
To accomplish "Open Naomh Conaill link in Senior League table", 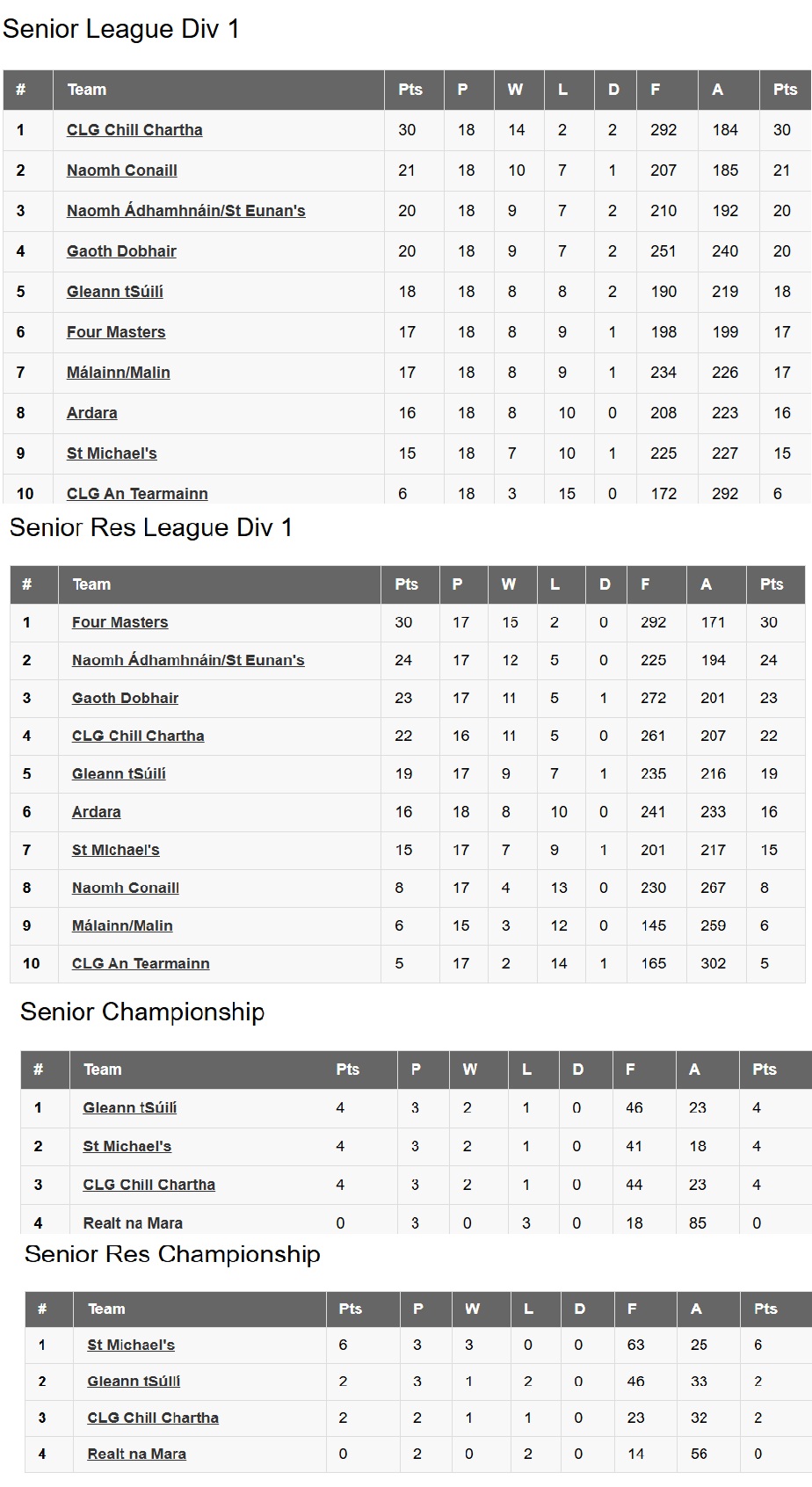I will click(x=122, y=170).
